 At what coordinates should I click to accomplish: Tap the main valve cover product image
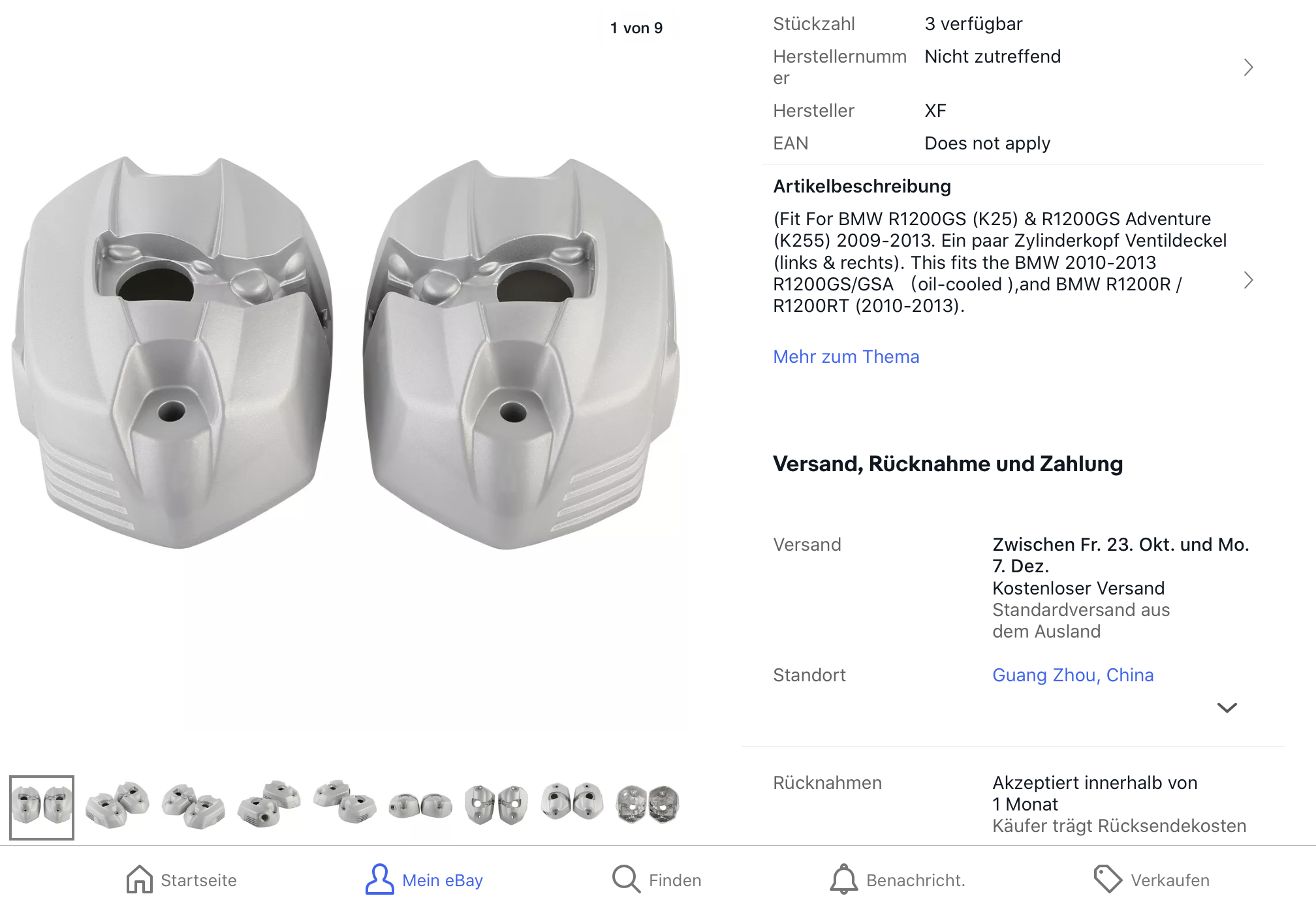345,352
